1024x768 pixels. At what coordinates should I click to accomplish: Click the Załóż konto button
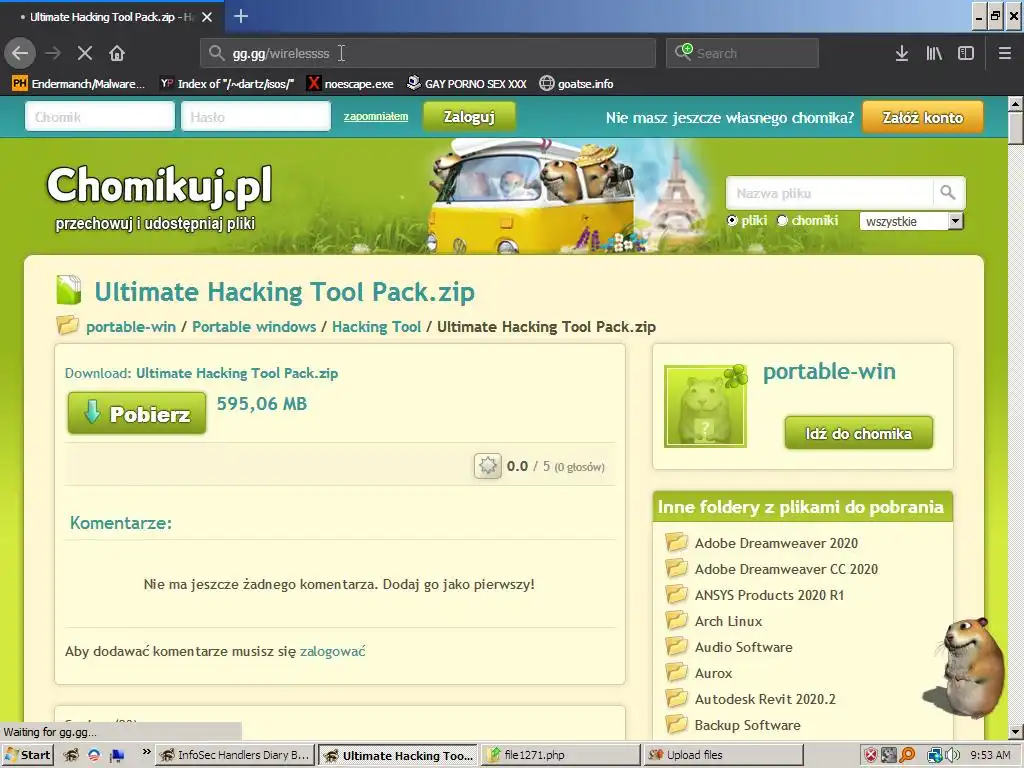click(x=923, y=118)
